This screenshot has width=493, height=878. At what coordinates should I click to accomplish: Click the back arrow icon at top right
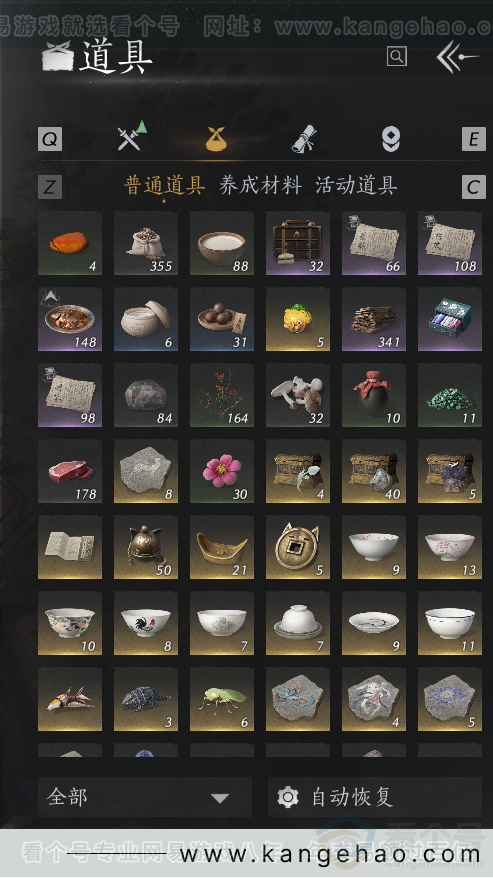click(x=457, y=57)
